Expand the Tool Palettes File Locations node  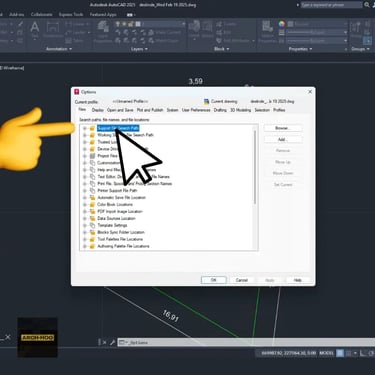[84, 239]
